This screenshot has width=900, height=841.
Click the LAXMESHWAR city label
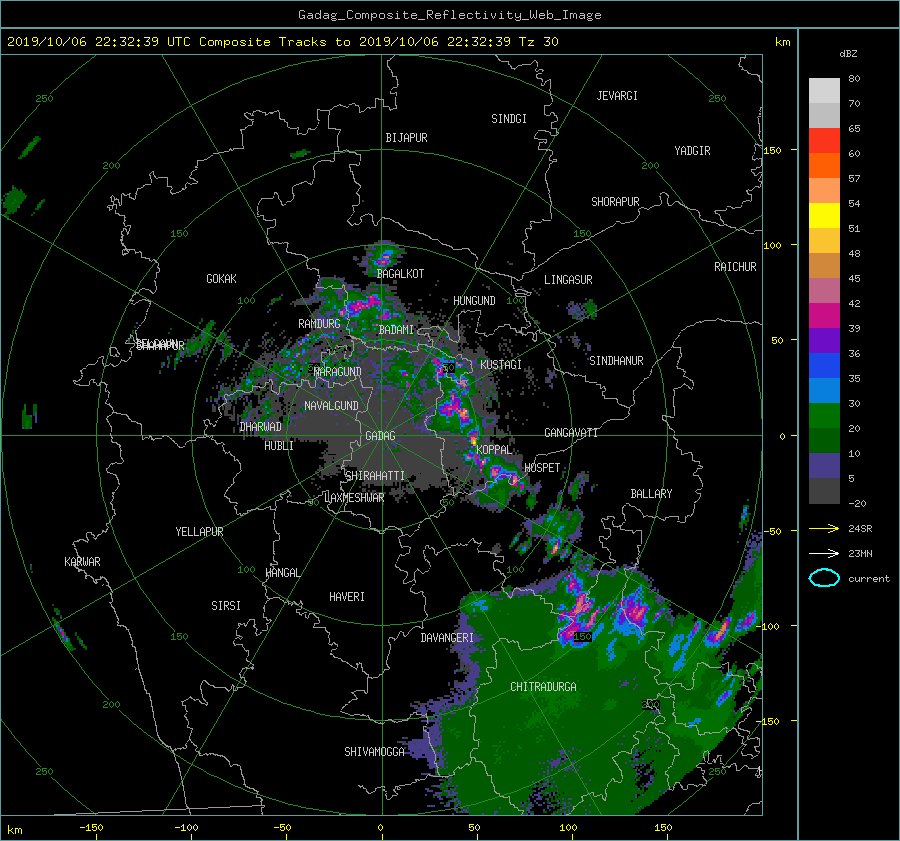pyautogui.click(x=354, y=498)
